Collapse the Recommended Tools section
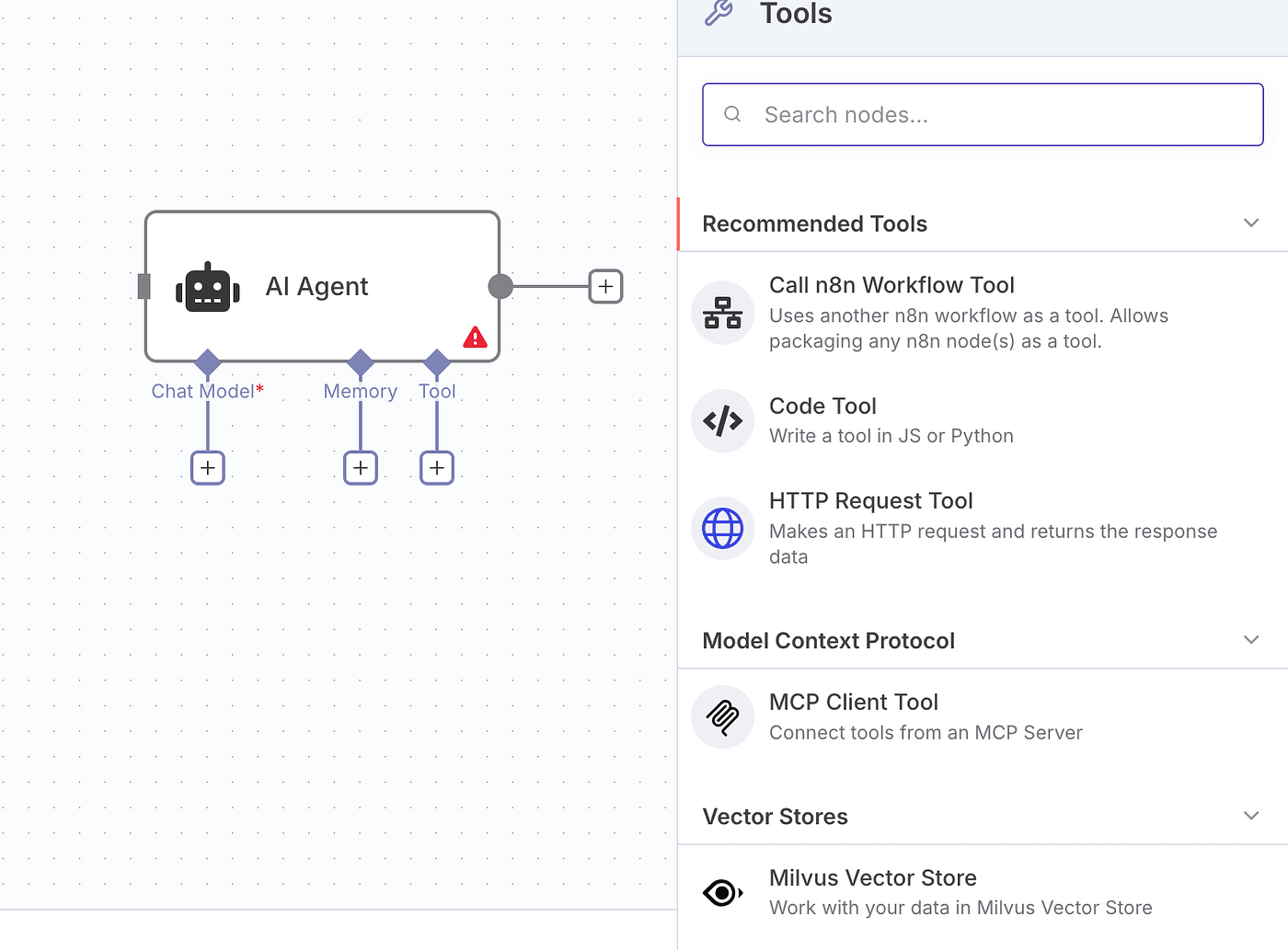The width and height of the screenshot is (1288, 950). pos(1250,223)
